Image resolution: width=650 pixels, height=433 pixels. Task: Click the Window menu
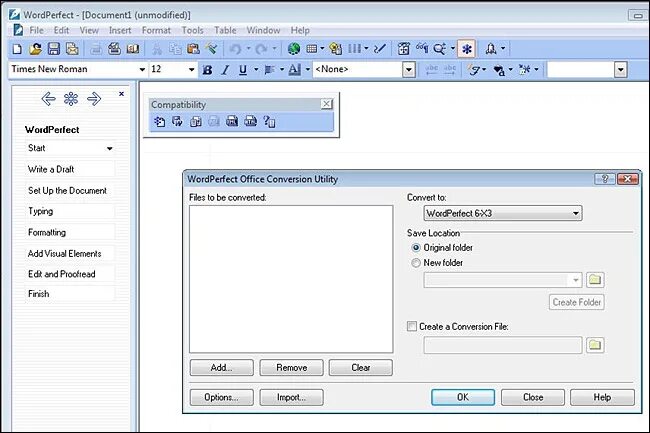point(263,30)
